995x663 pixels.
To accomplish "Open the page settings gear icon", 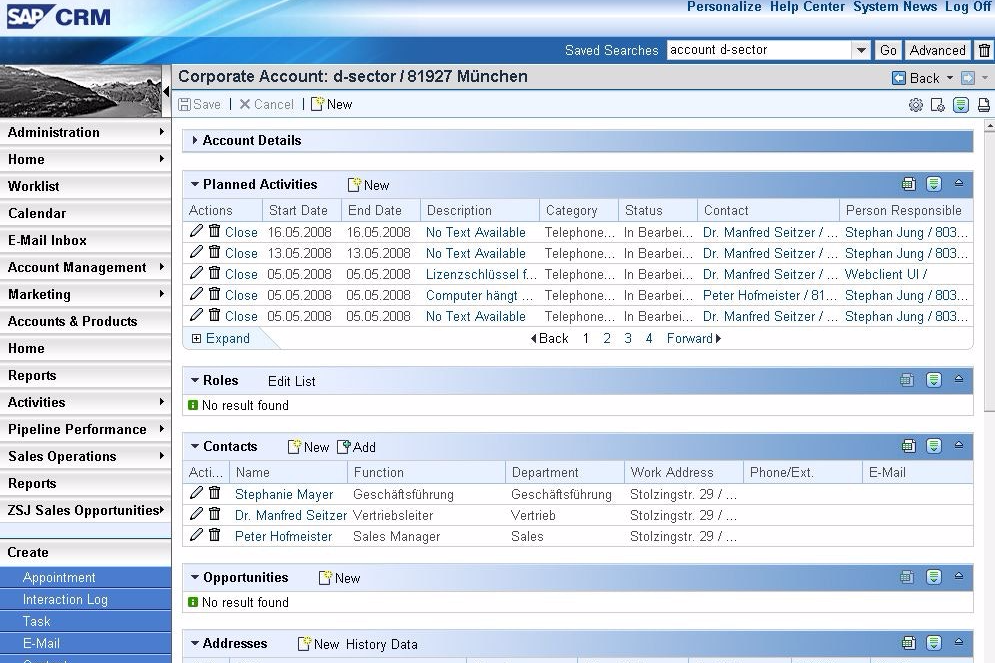I will pos(915,105).
